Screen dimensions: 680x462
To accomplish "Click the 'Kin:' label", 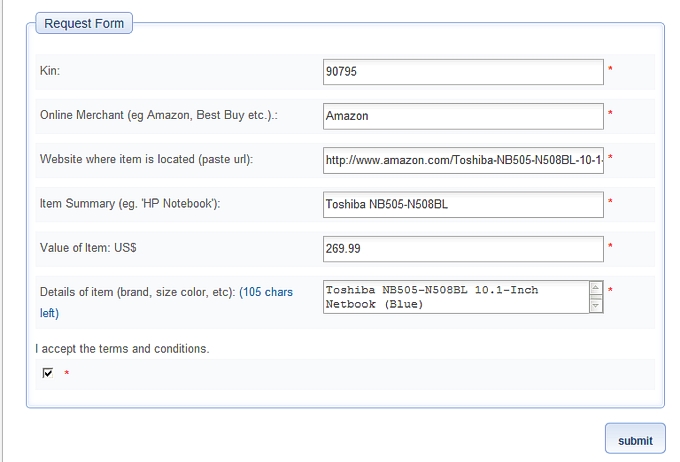I will pos(51,72).
